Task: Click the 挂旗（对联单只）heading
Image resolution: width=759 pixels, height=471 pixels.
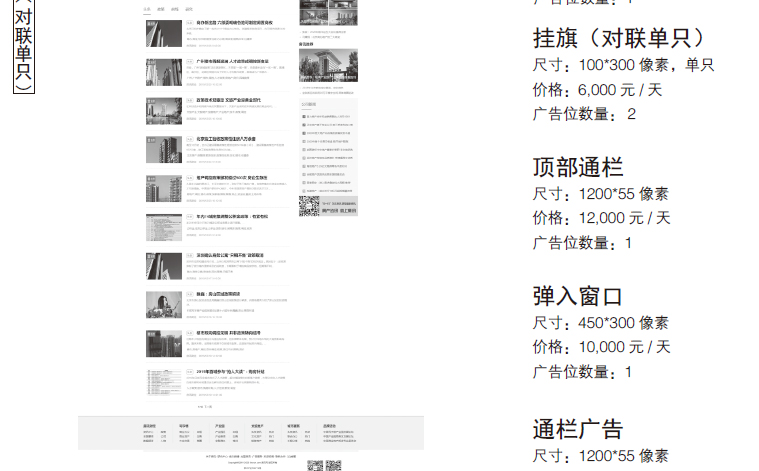Action: click(x=626, y=38)
